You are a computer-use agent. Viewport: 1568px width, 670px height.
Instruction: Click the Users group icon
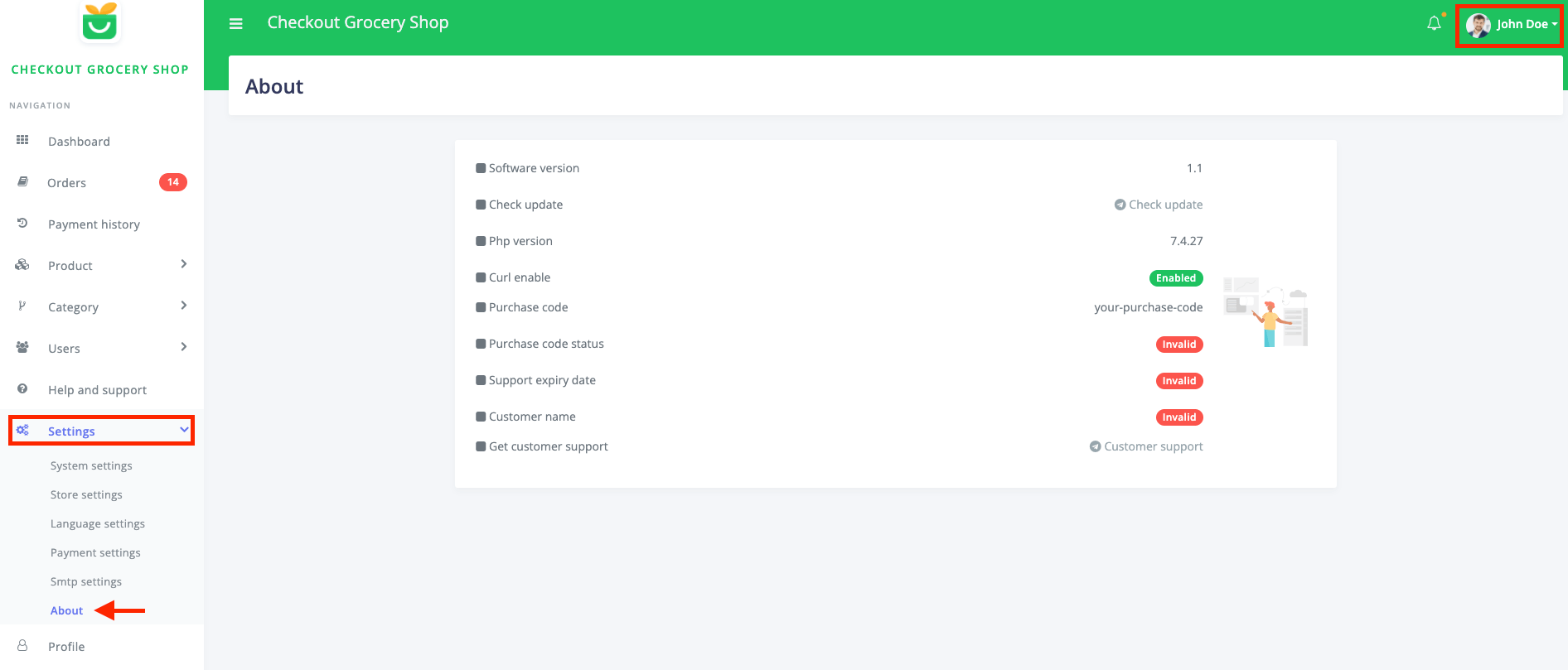[22, 347]
